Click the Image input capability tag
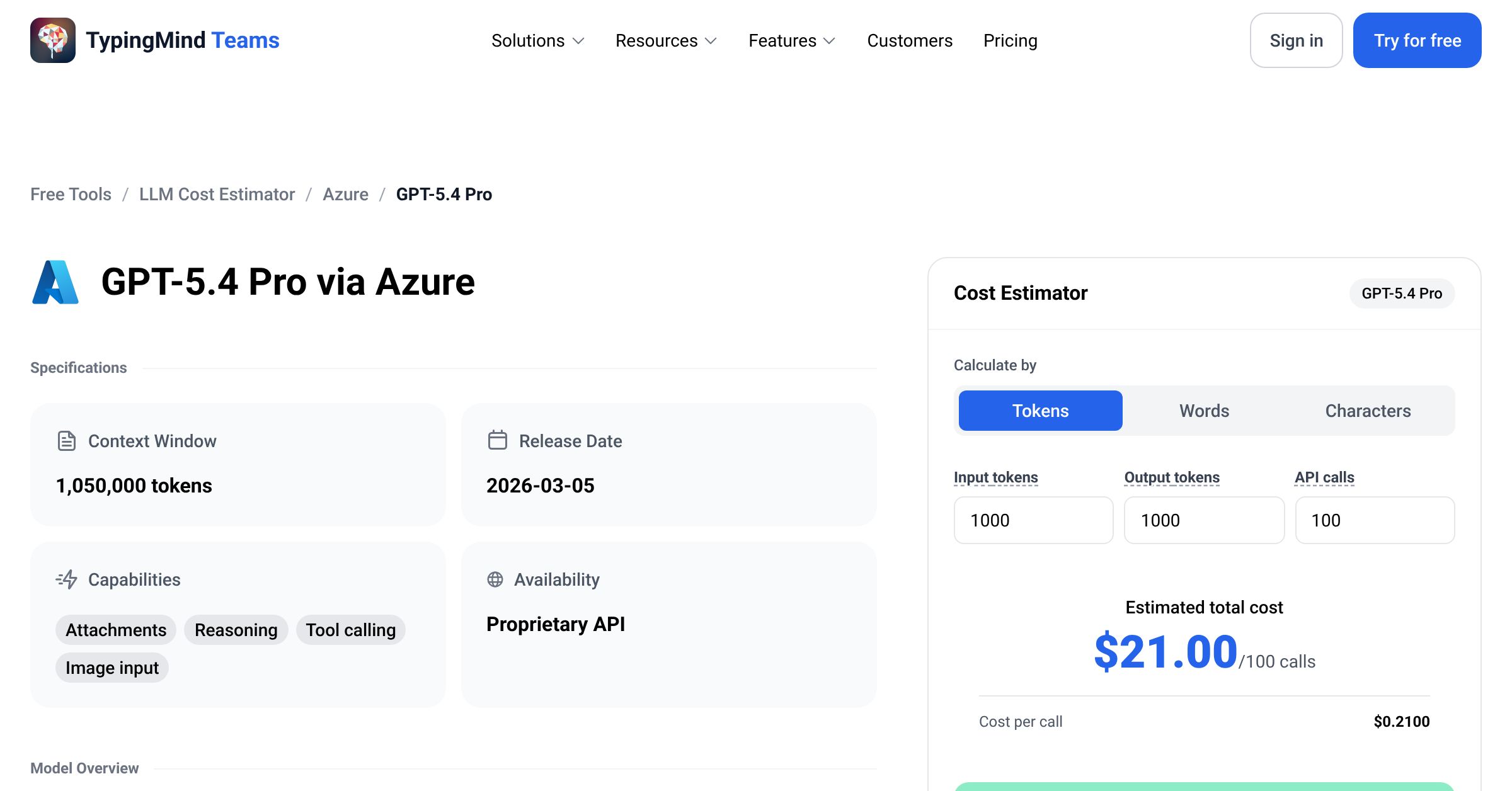Image resolution: width=1512 pixels, height=791 pixels. 112,668
